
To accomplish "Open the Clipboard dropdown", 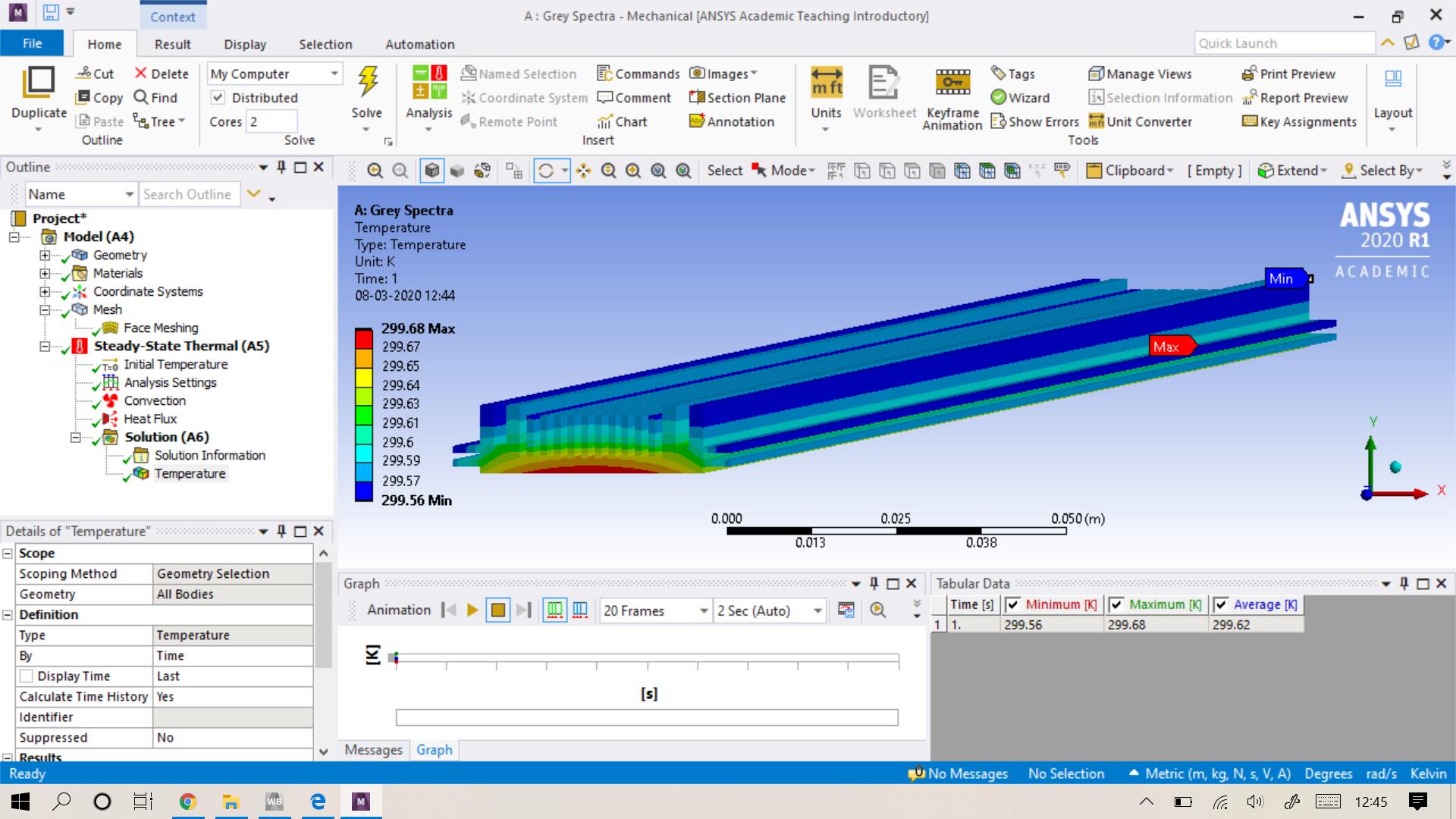I will (x=1129, y=171).
